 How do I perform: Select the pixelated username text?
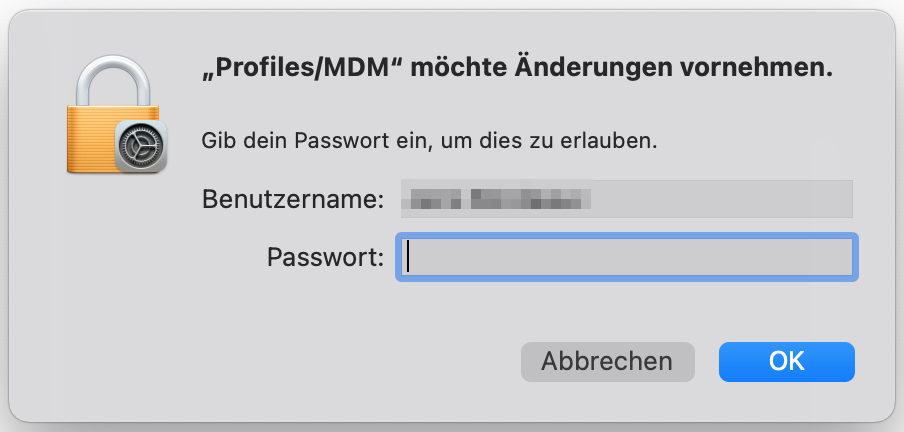497,198
